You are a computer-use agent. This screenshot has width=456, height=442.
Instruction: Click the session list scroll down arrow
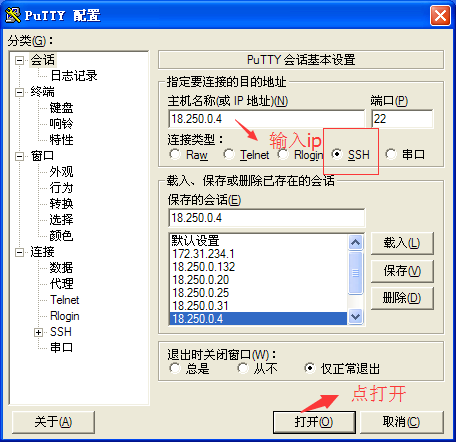355,316
